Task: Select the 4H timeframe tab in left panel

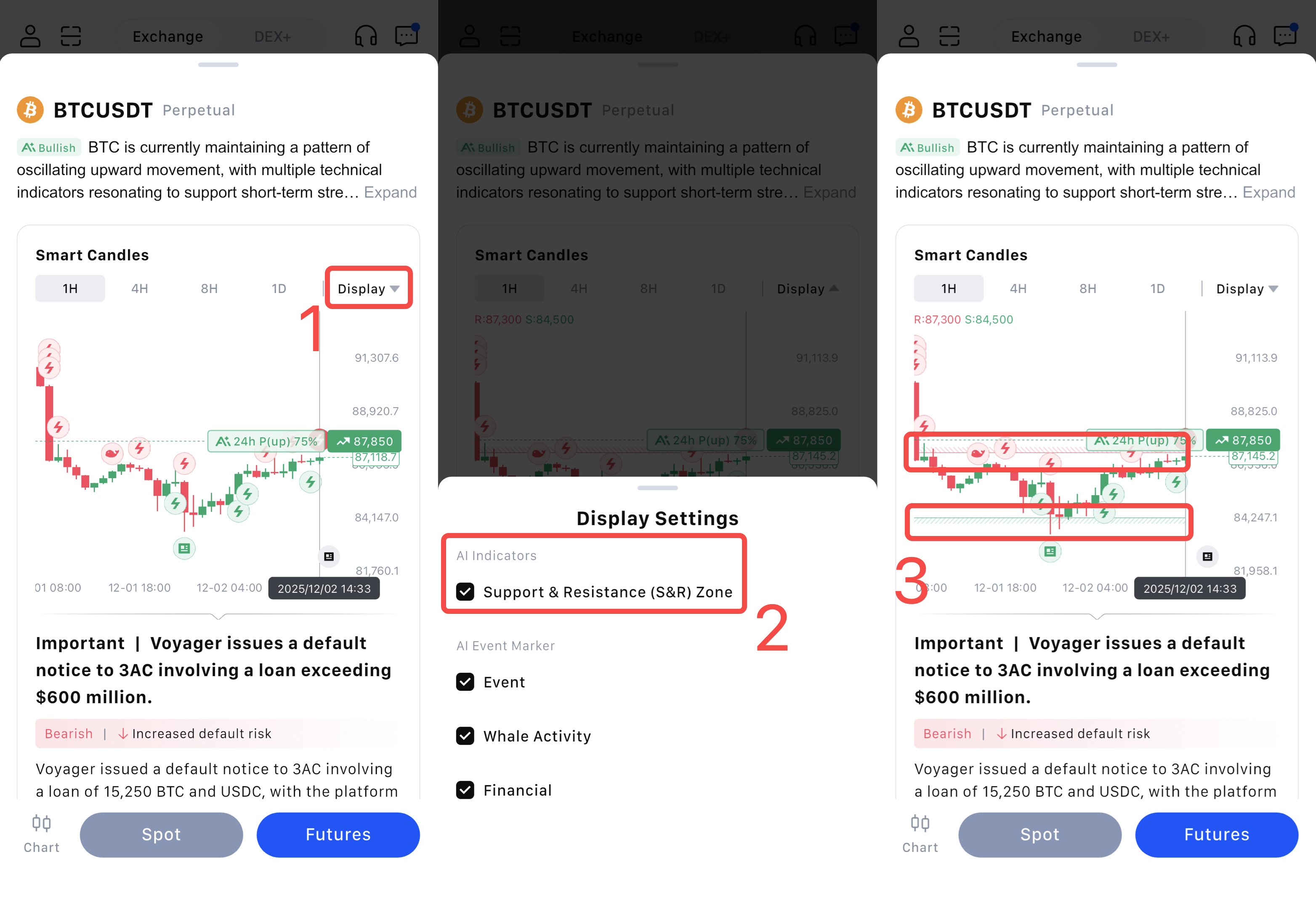Action: click(x=139, y=289)
